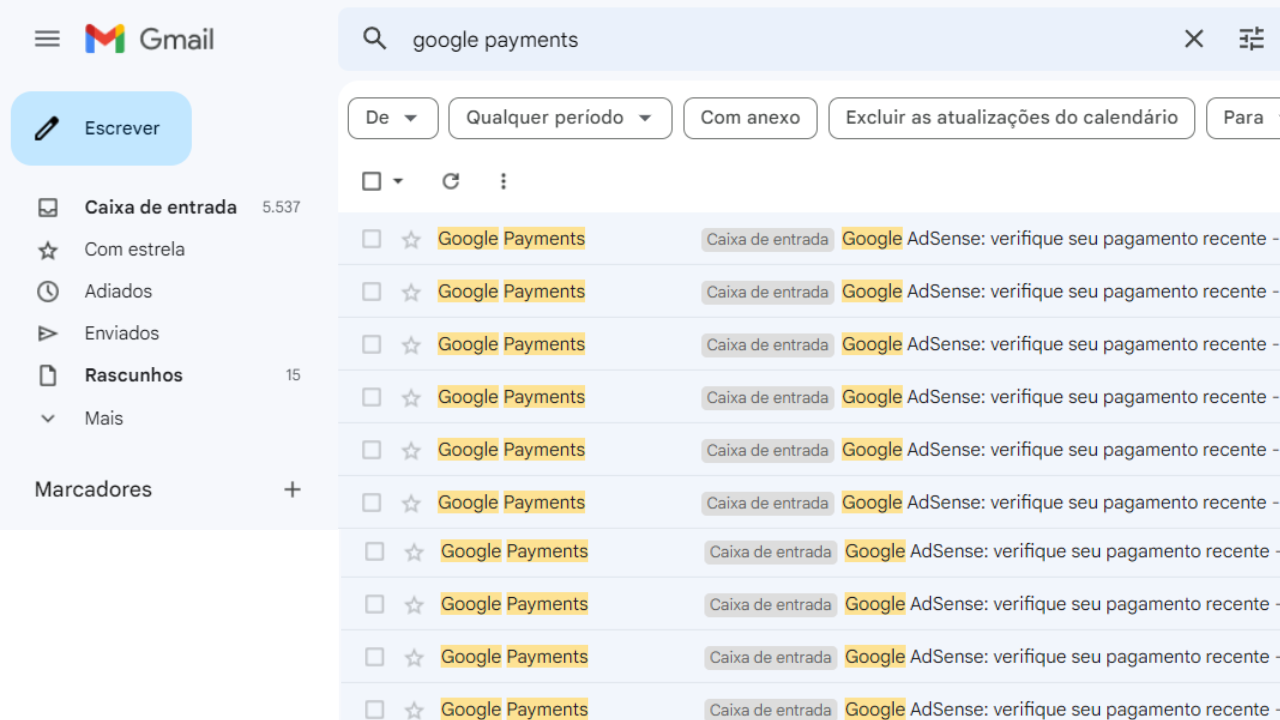Expand the Mais section in sidebar
The height and width of the screenshot is (720, 1280).
pyautogui.click(x=103, y=418)
